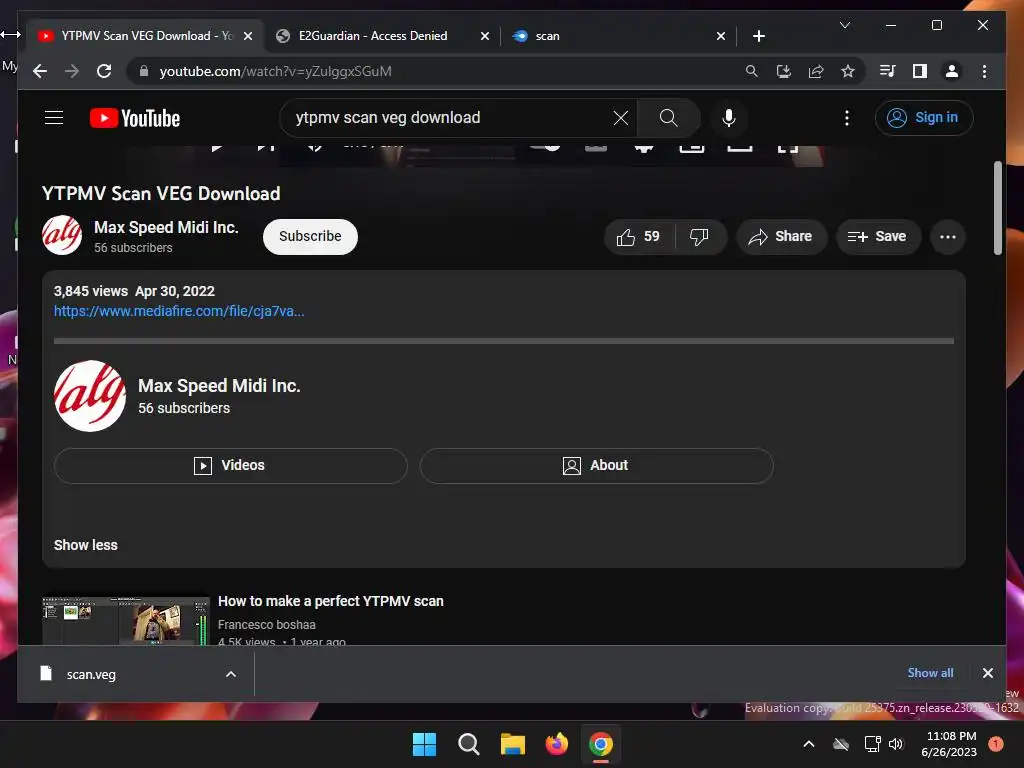Click the page vertical scrollbar thumb
This screenshot has height=768, width=1024.
click(x=998, y=208)
